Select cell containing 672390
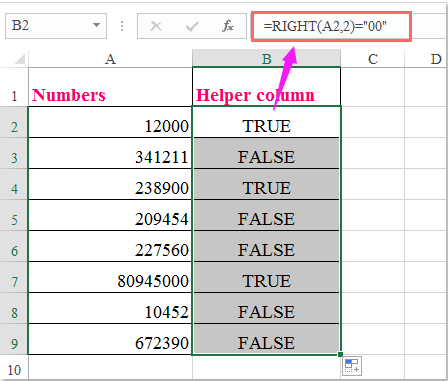This screenshot has height=381, width=448. (x=110, y=339)
